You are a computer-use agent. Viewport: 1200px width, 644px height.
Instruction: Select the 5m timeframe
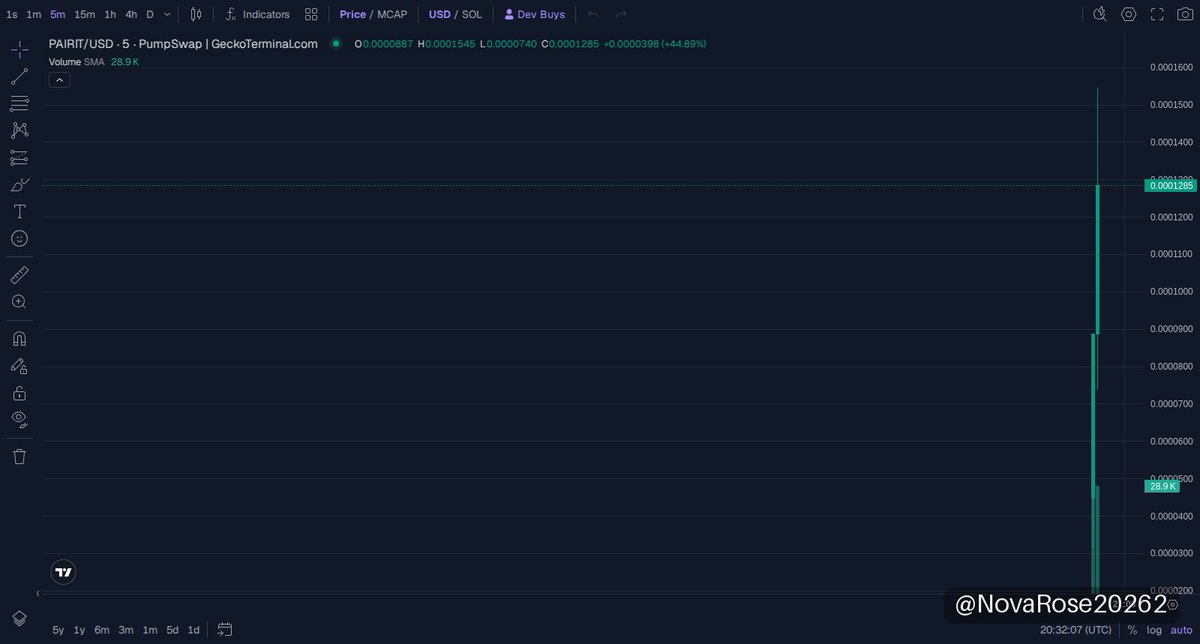(x=58, y=14)
